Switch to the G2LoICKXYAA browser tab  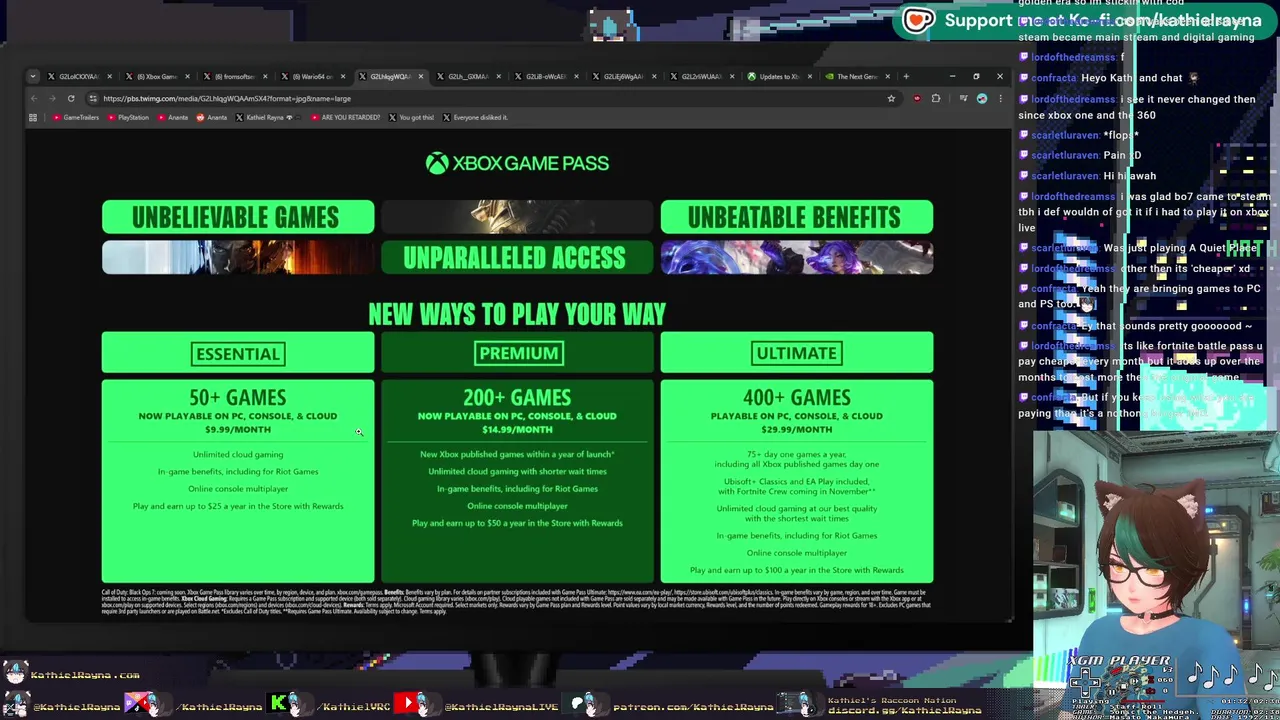tap(80, 76)
